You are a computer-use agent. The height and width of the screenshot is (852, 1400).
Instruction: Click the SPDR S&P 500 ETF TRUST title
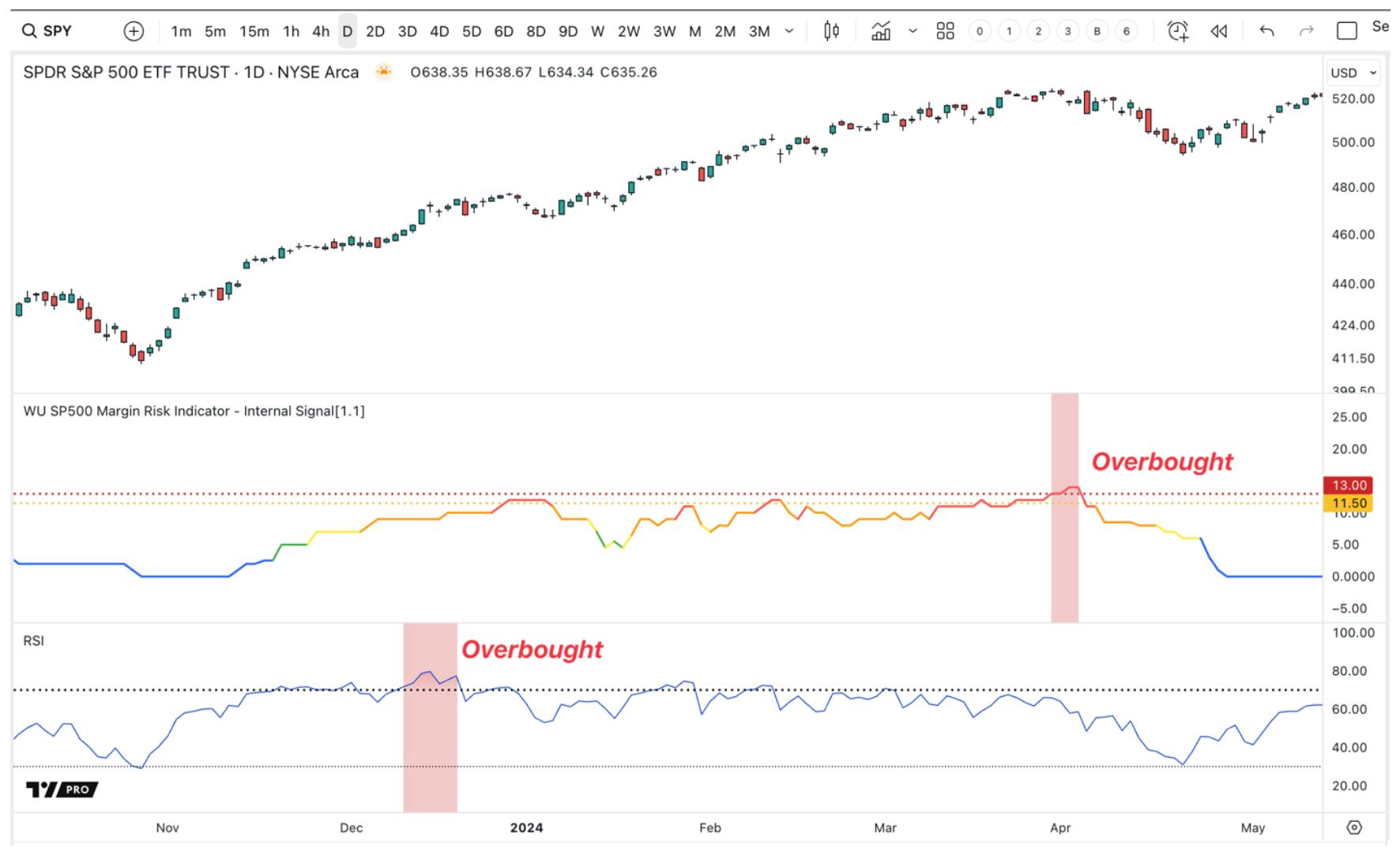[x=190, y=72]
